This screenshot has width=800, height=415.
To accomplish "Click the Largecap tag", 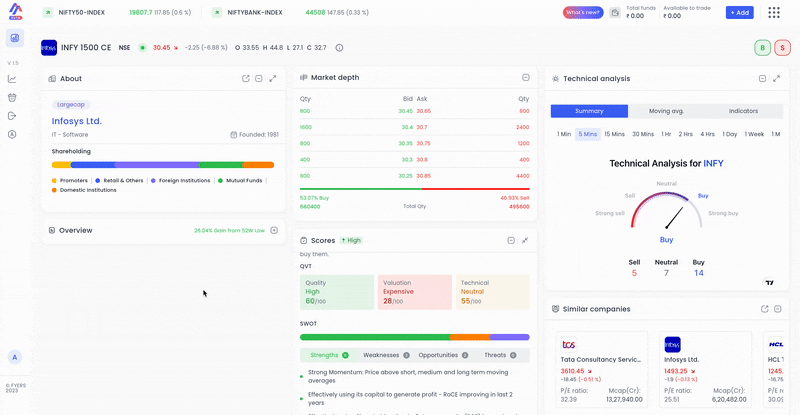I will pos(71,105).
